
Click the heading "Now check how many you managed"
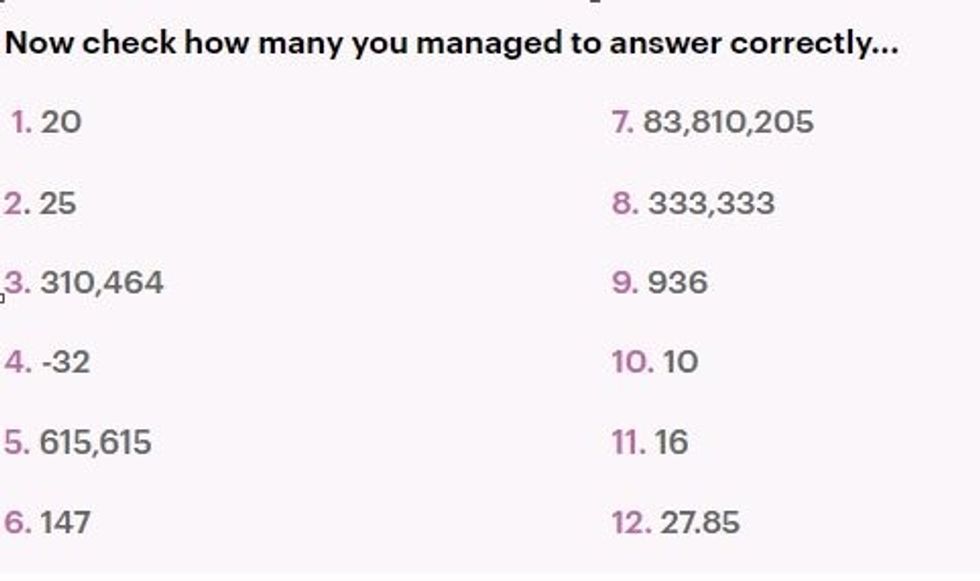(x=451, y=44)
